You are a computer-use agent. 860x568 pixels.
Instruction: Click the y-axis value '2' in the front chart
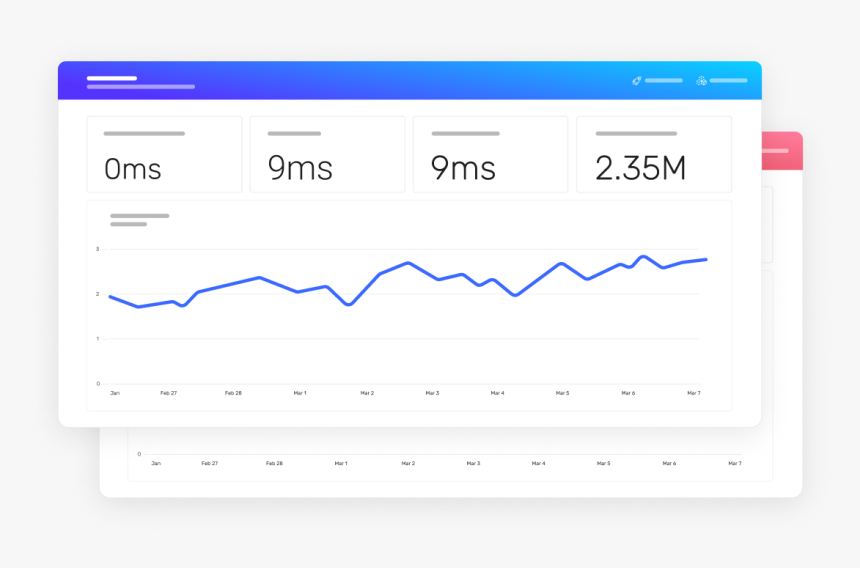pyautogui.click(x=98, y=294)
